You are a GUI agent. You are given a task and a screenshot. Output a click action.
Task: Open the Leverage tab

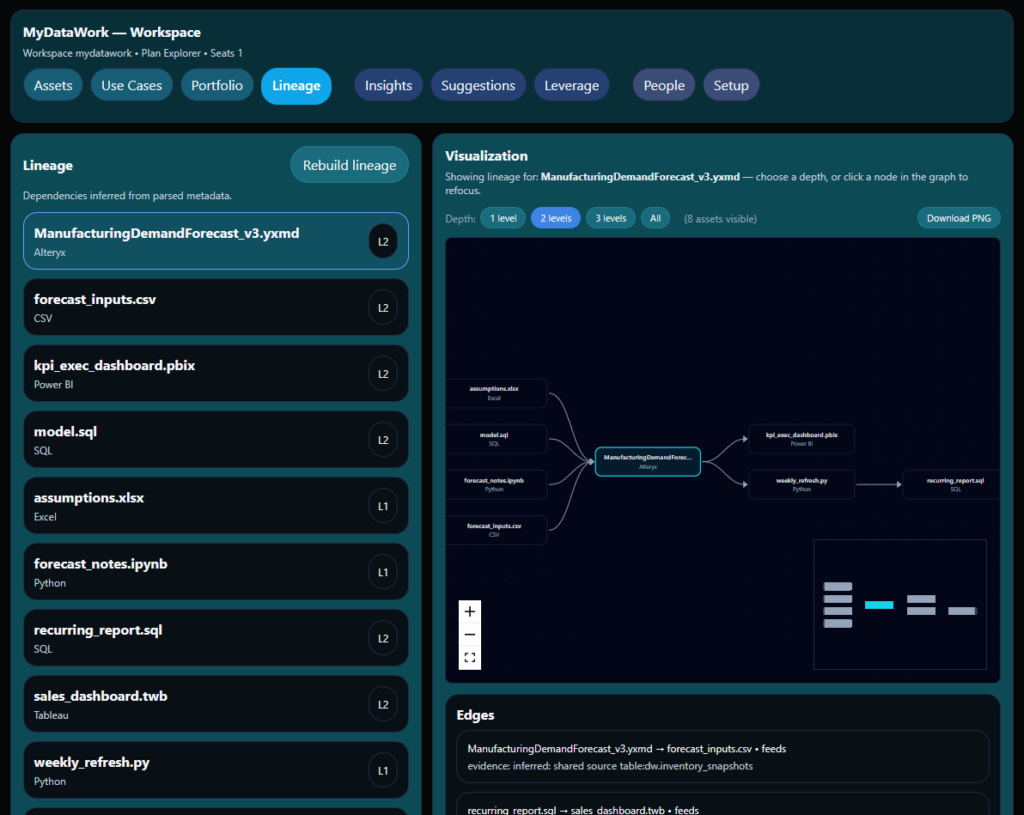[x=571, y=86]
